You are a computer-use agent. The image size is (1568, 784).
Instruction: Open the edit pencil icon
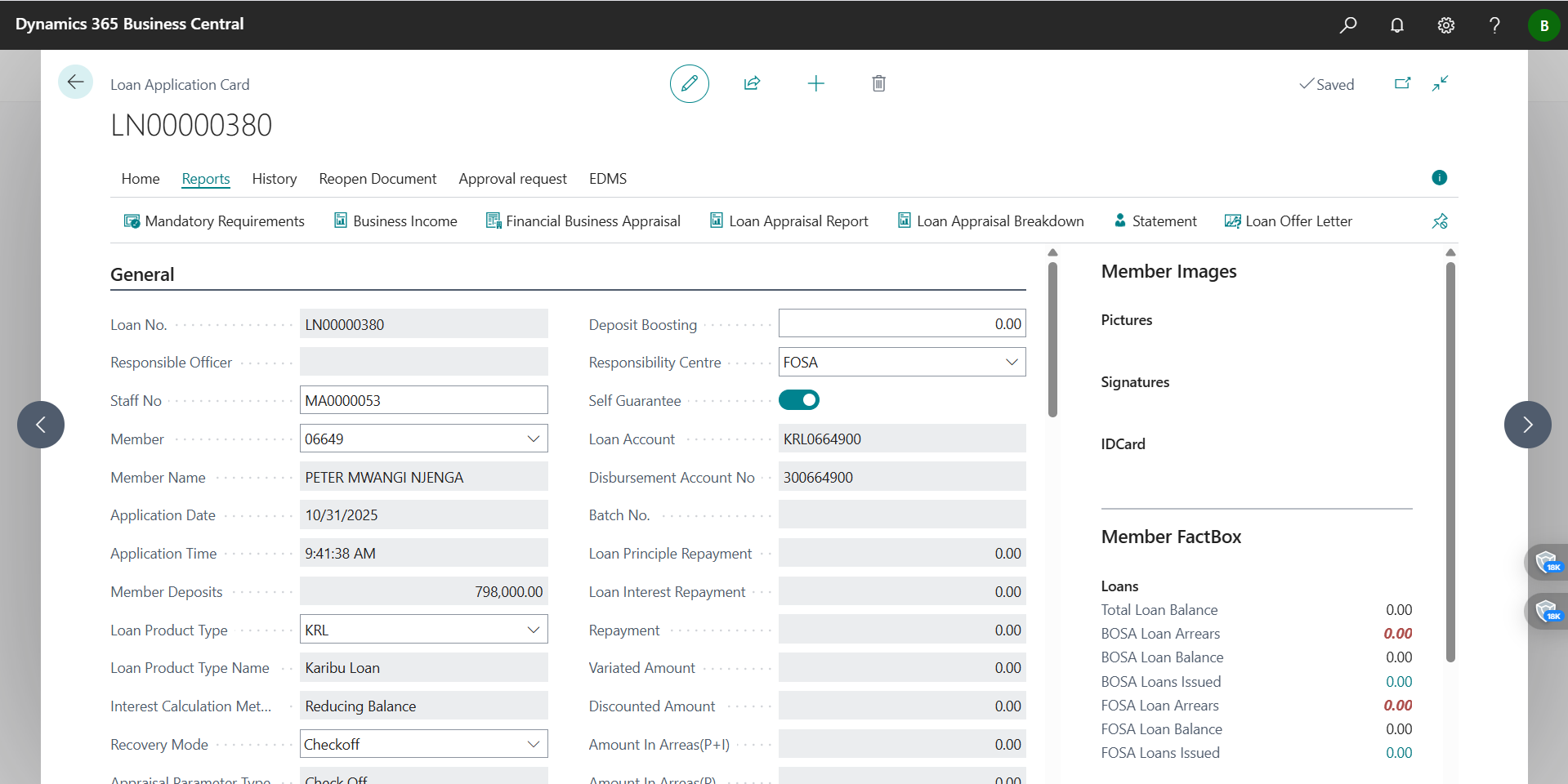689,83
